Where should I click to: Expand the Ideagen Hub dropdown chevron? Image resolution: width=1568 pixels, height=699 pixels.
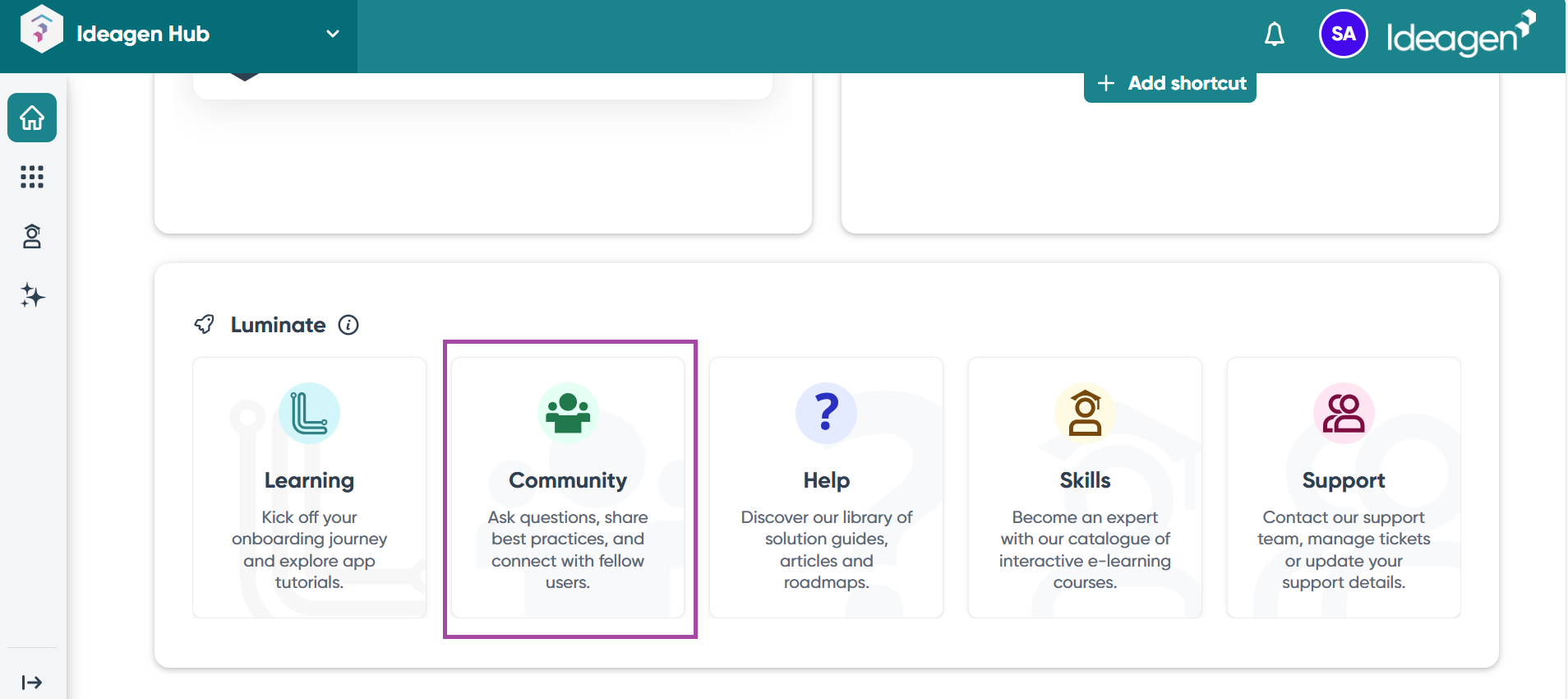(333, 35)
